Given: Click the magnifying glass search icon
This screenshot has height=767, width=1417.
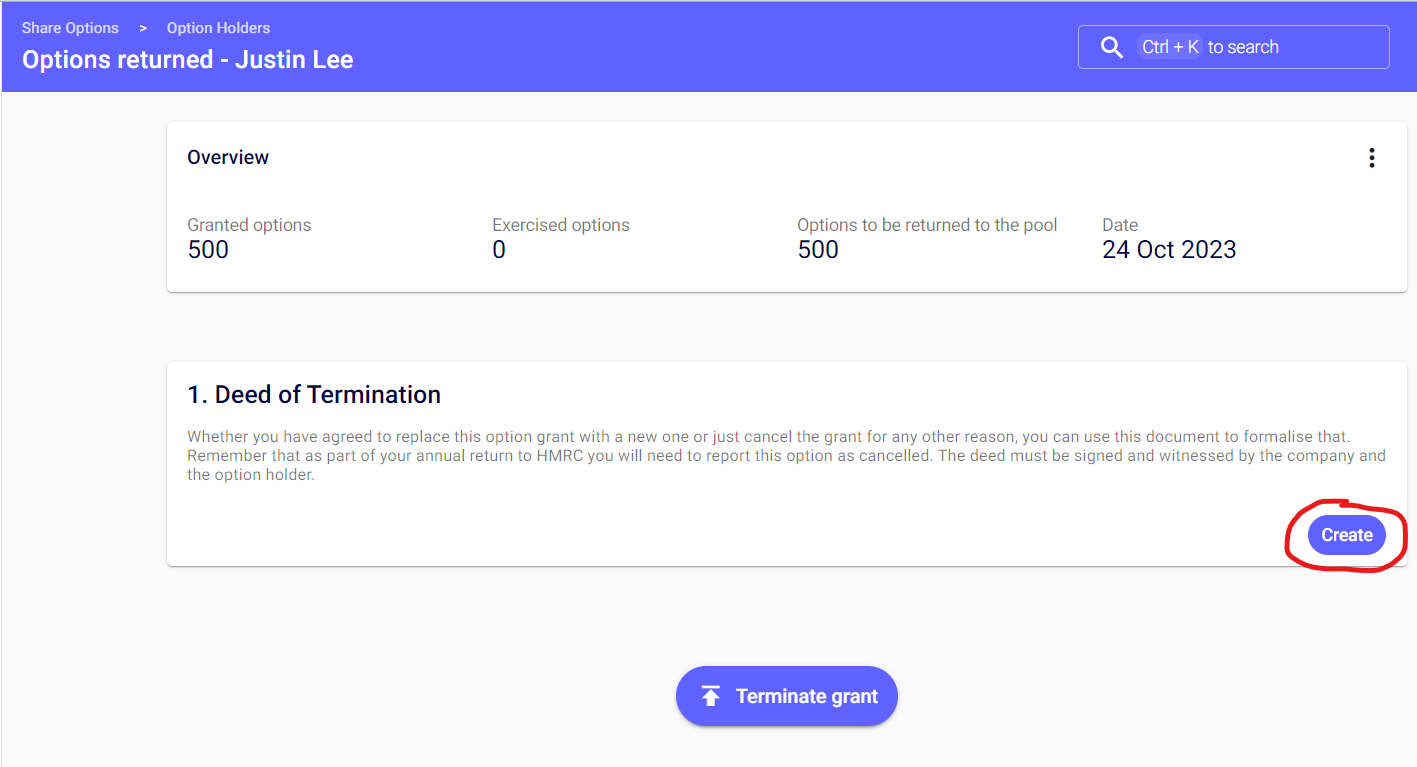Looking at the screenshot, I should [1111, 47].
